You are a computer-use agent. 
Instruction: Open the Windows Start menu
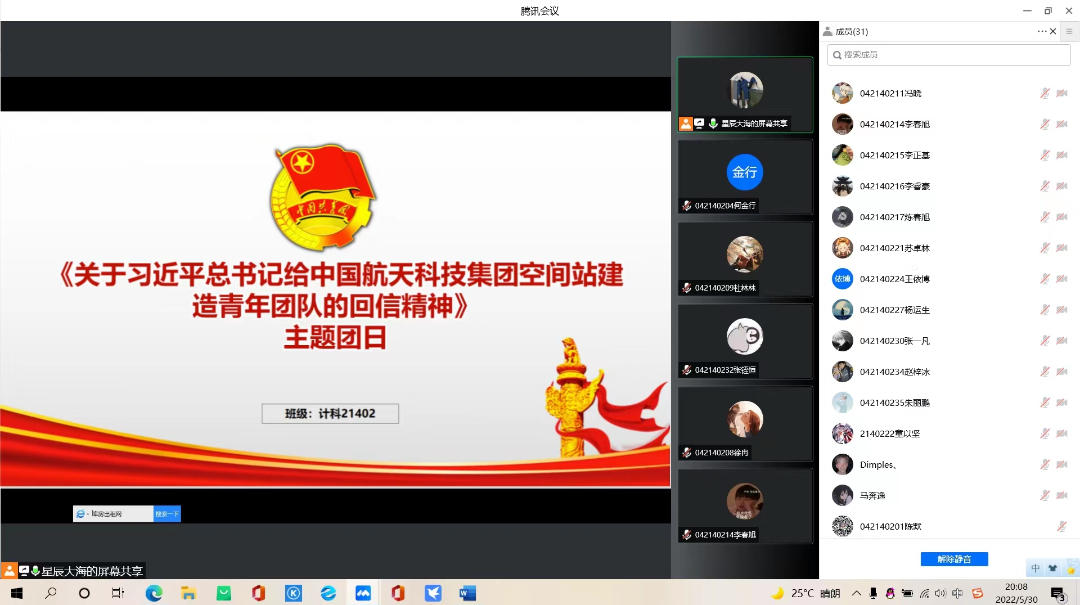tap(17, 593)
